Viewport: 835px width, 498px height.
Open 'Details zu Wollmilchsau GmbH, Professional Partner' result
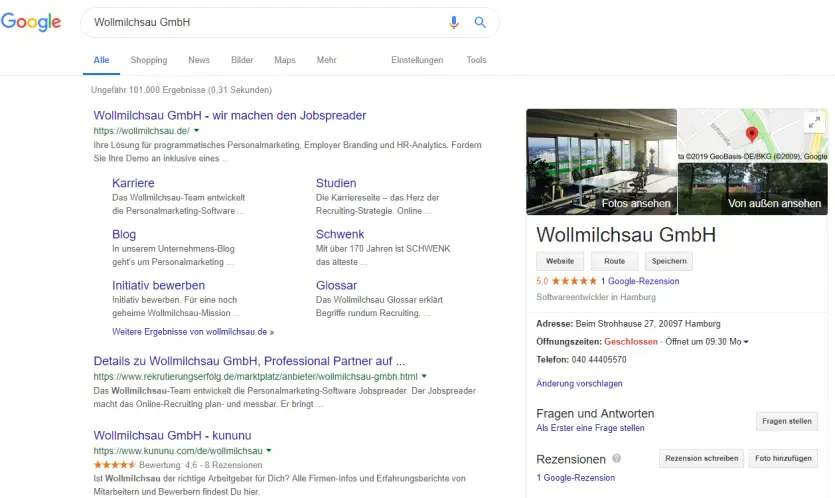point(249,361)
